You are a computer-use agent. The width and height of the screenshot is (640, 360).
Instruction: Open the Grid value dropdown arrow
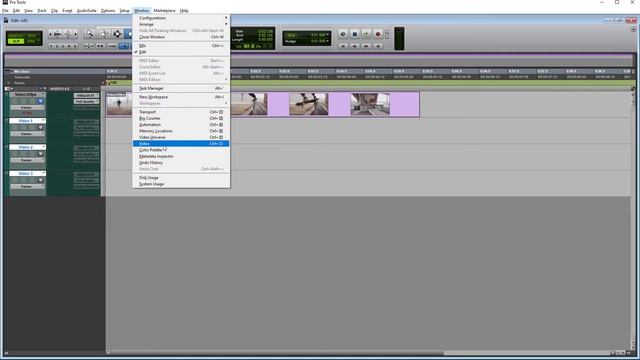327,35
